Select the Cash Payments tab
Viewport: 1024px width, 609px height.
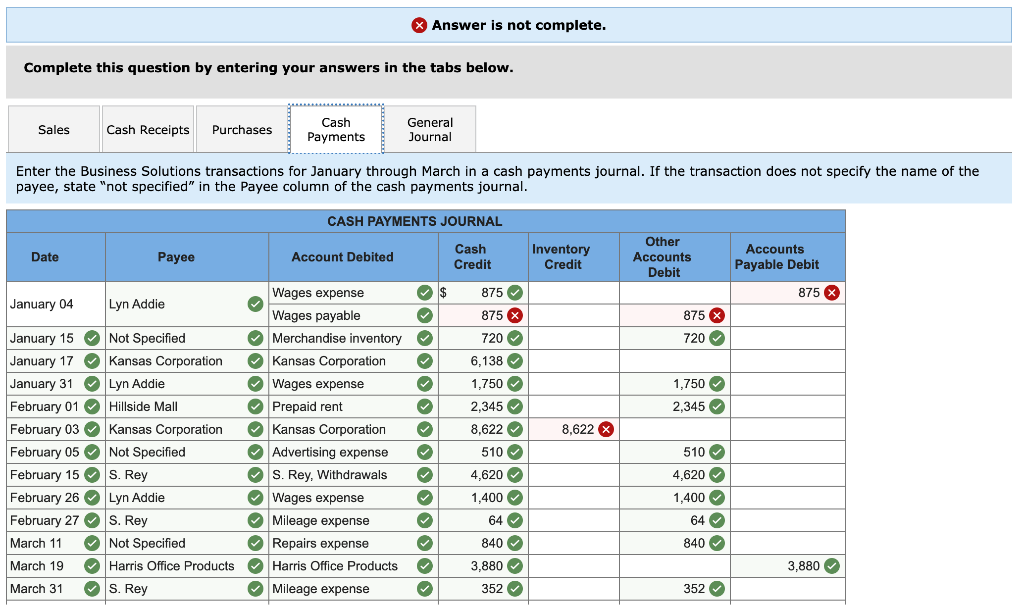[x=336, y=129]
